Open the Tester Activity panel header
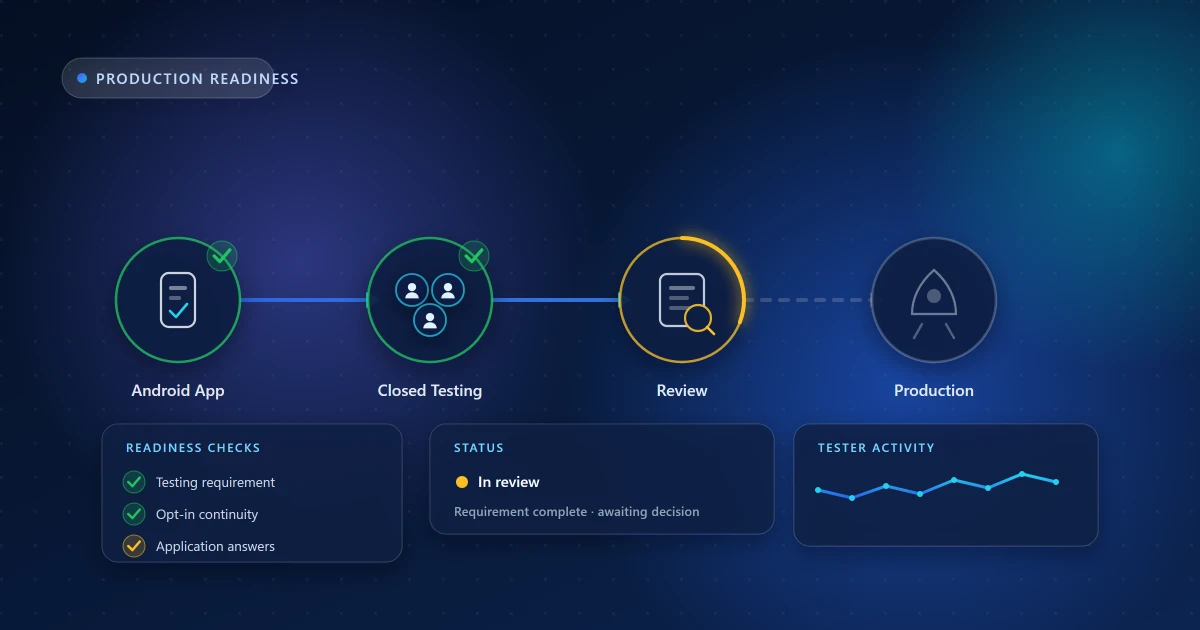The image size is (1200, 630). point(876,448)
